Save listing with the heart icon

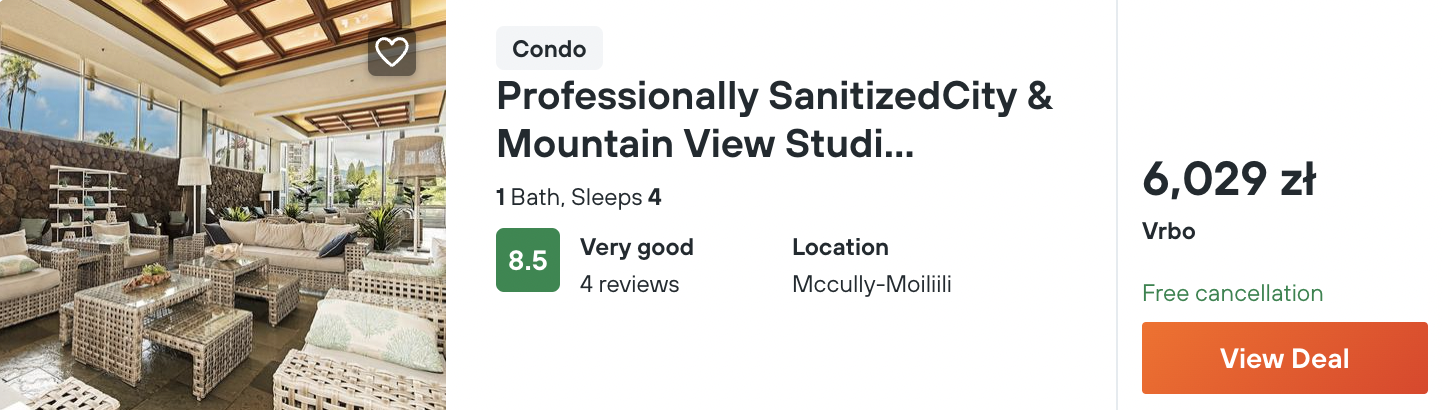coord(391,52)
